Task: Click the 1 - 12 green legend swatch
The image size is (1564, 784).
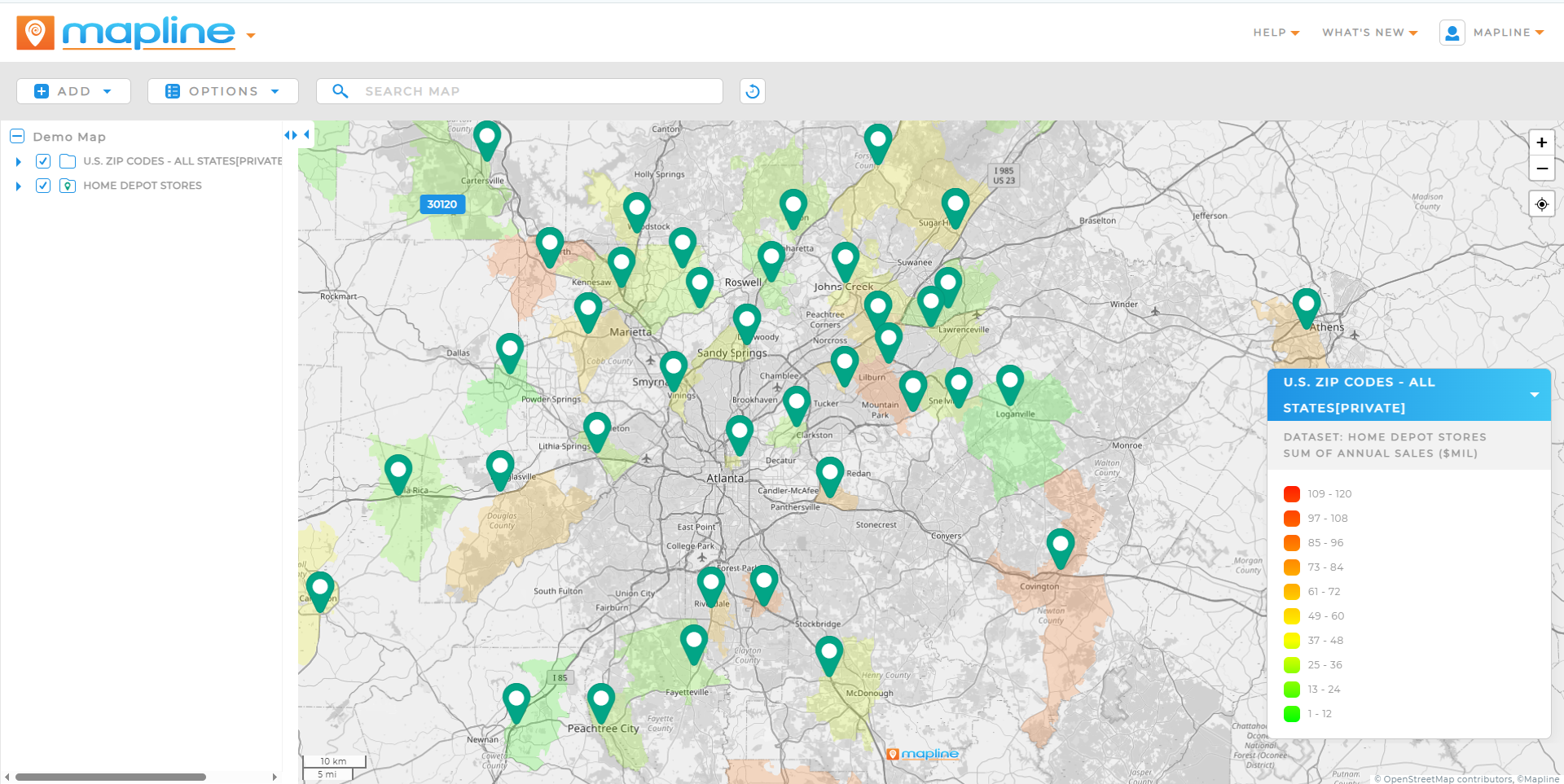Action: [1291, 714]
